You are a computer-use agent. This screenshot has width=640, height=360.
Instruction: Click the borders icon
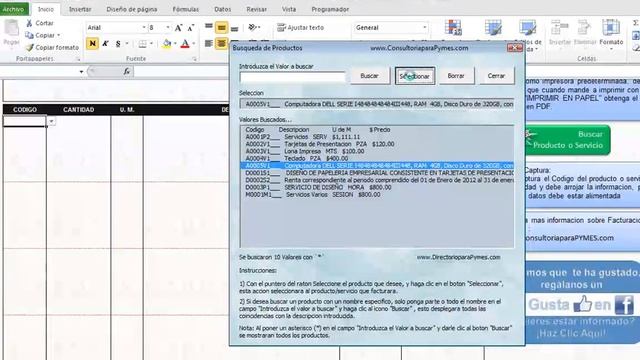coord(142,44)
